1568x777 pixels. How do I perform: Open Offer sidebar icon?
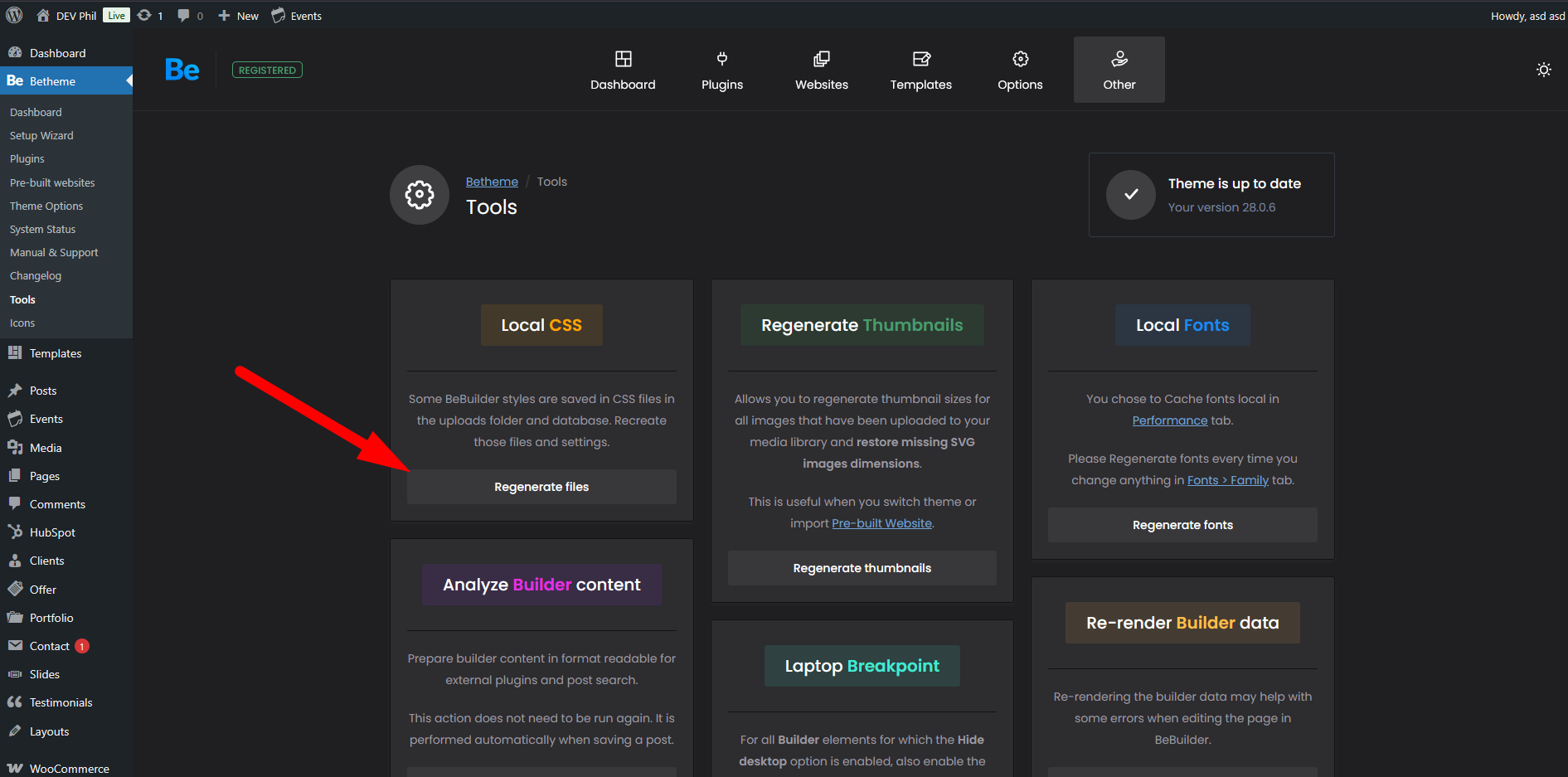tap(14, 589)
